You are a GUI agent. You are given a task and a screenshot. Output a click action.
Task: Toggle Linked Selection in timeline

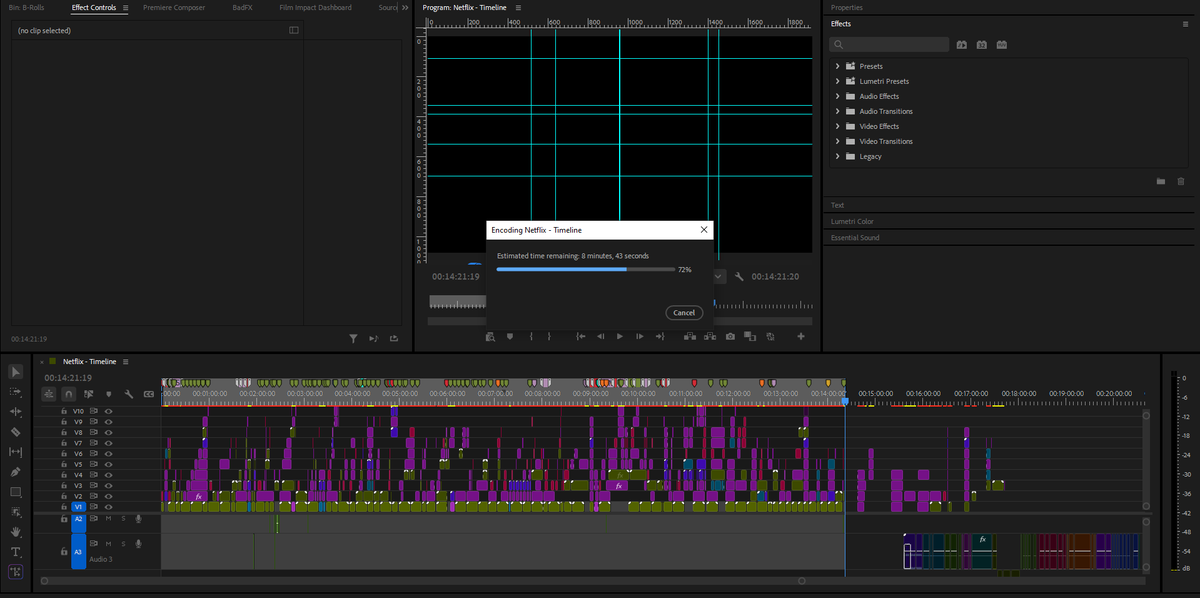[89, 394]
